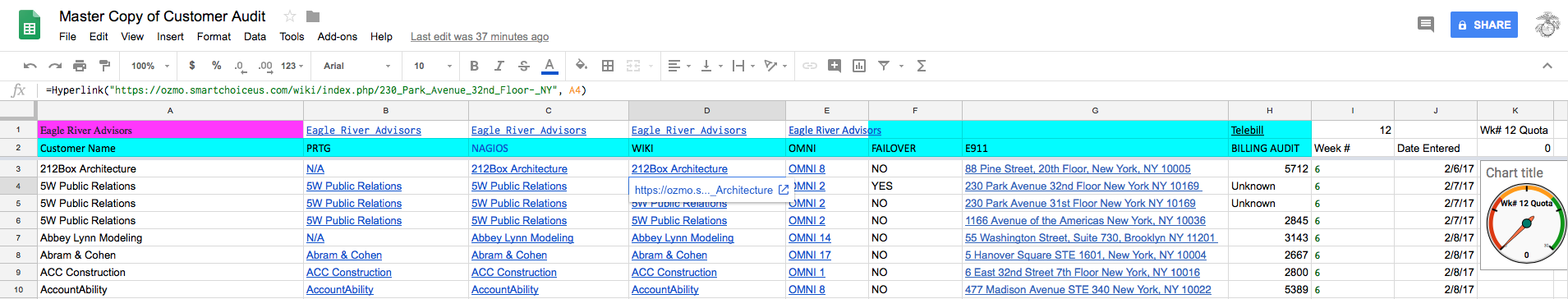The width and height of the screenshot is (1568, 299).
Task: Open the File menu
Action: pyautogui.click(x=67, y=36)
